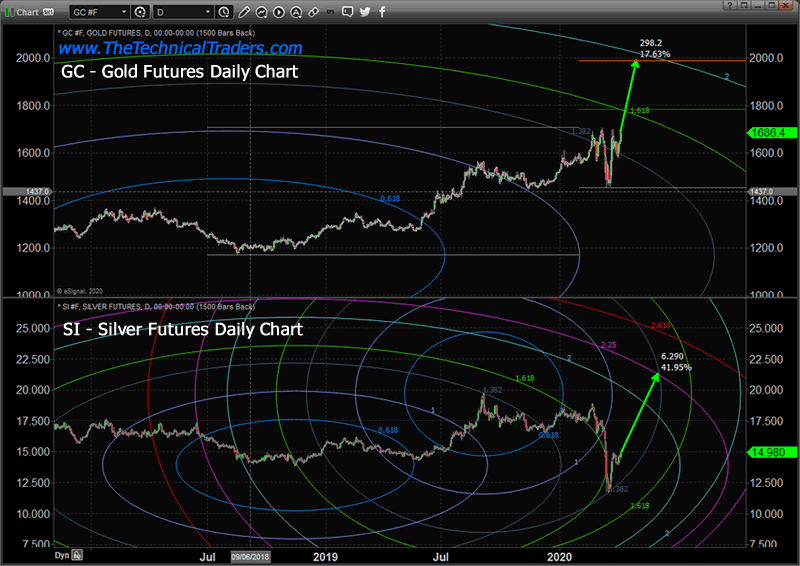Open the alerts A icon
800x566 pixels.
tap(296, 12)
